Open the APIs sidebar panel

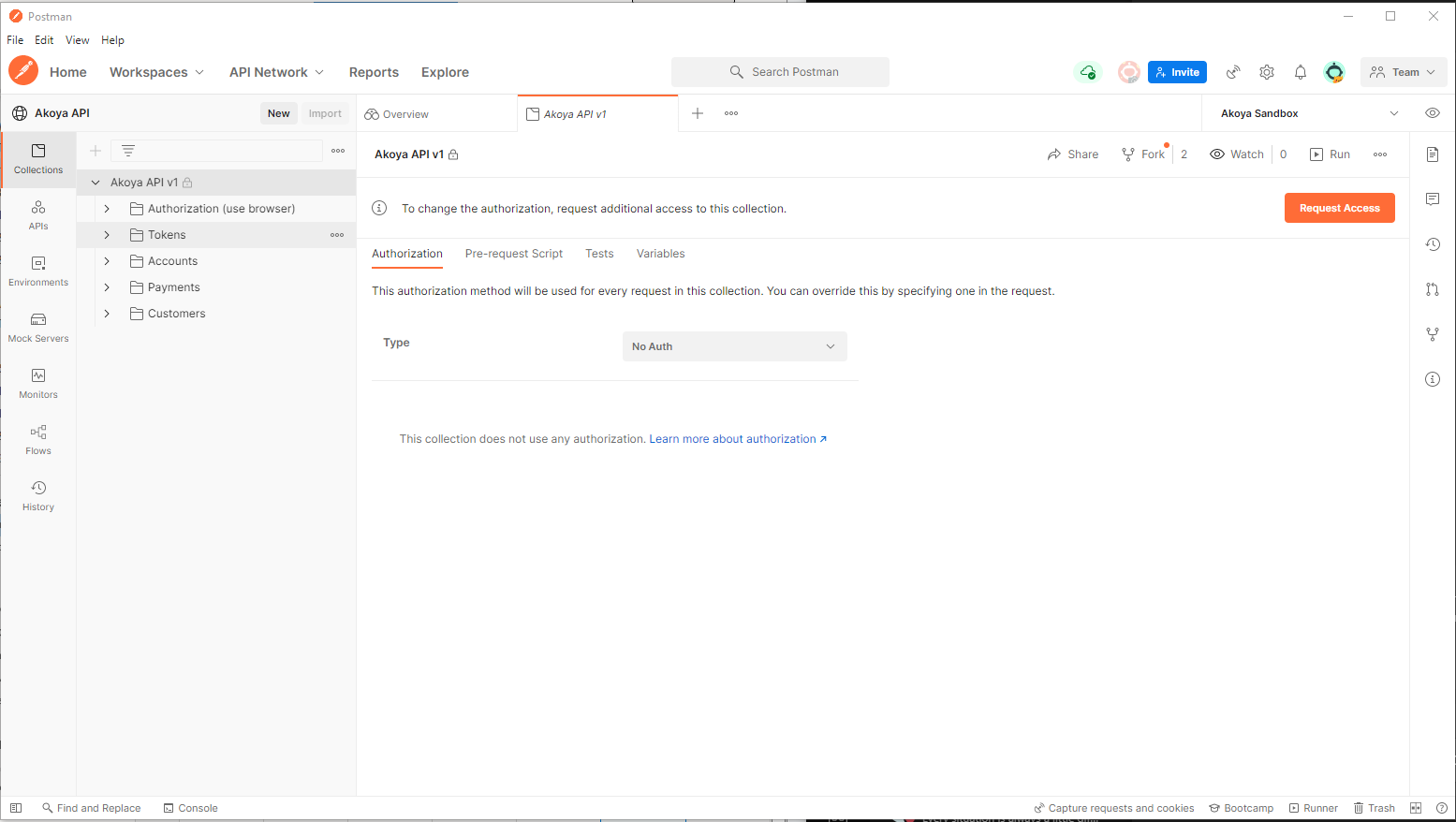(x=38, y=215)
